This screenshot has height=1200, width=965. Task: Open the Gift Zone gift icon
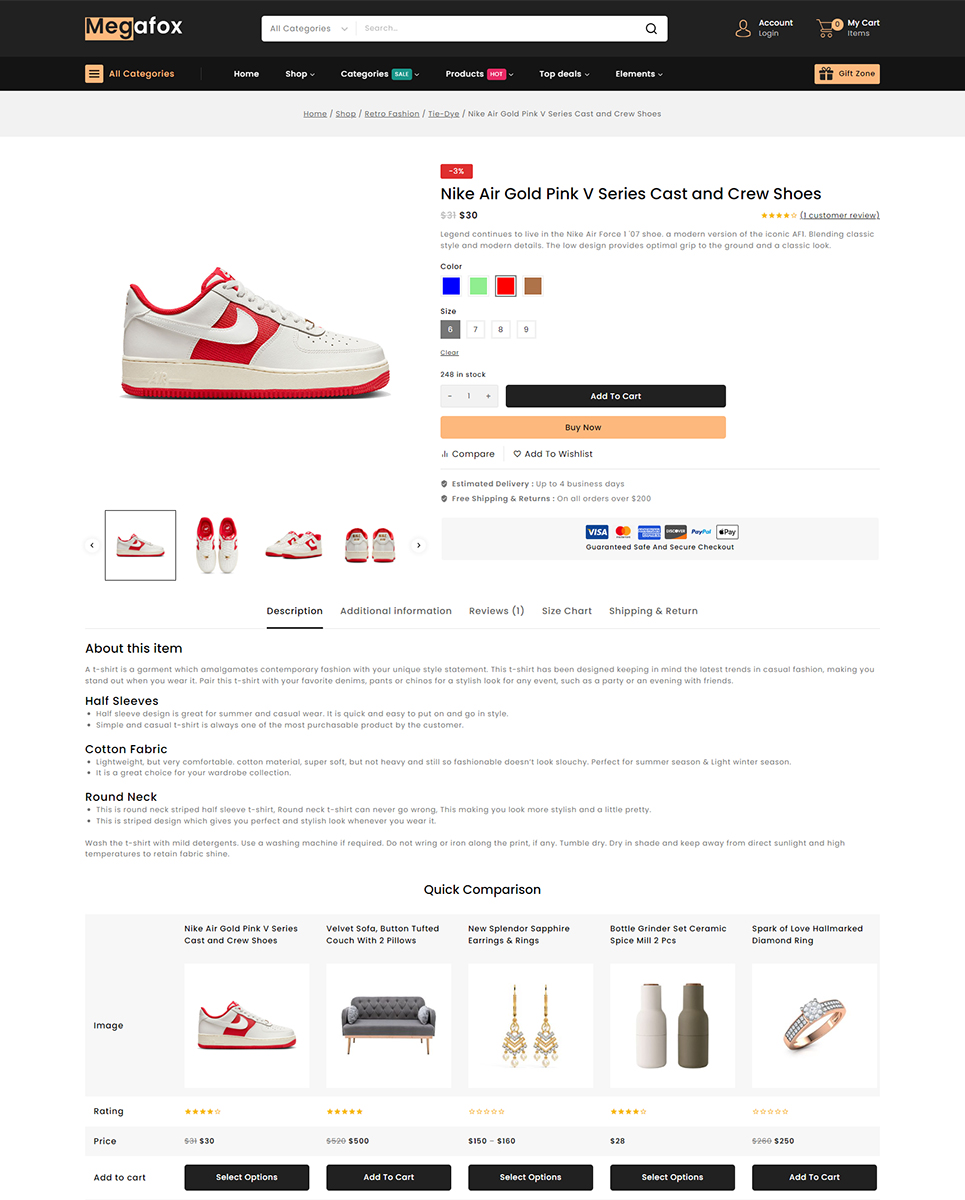click(826, 74)
